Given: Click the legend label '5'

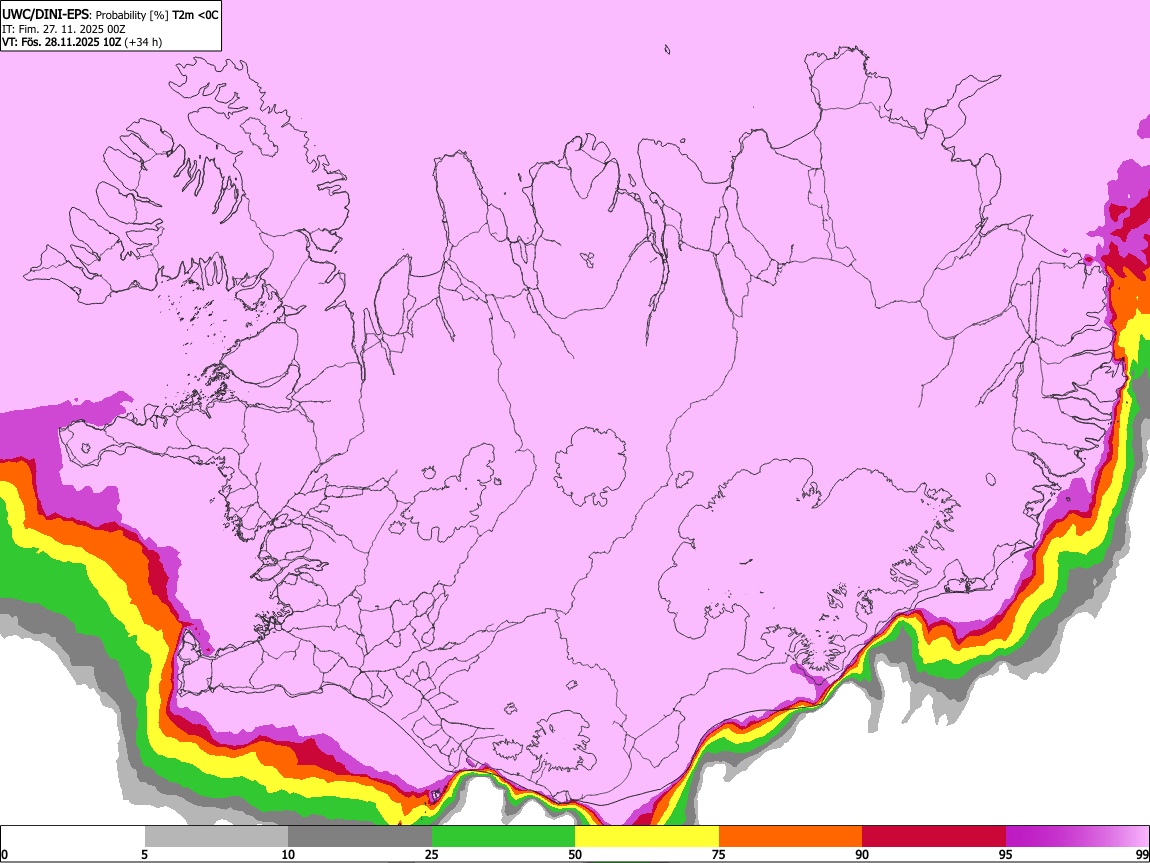Looking at the screenshot, I should 144,854.
